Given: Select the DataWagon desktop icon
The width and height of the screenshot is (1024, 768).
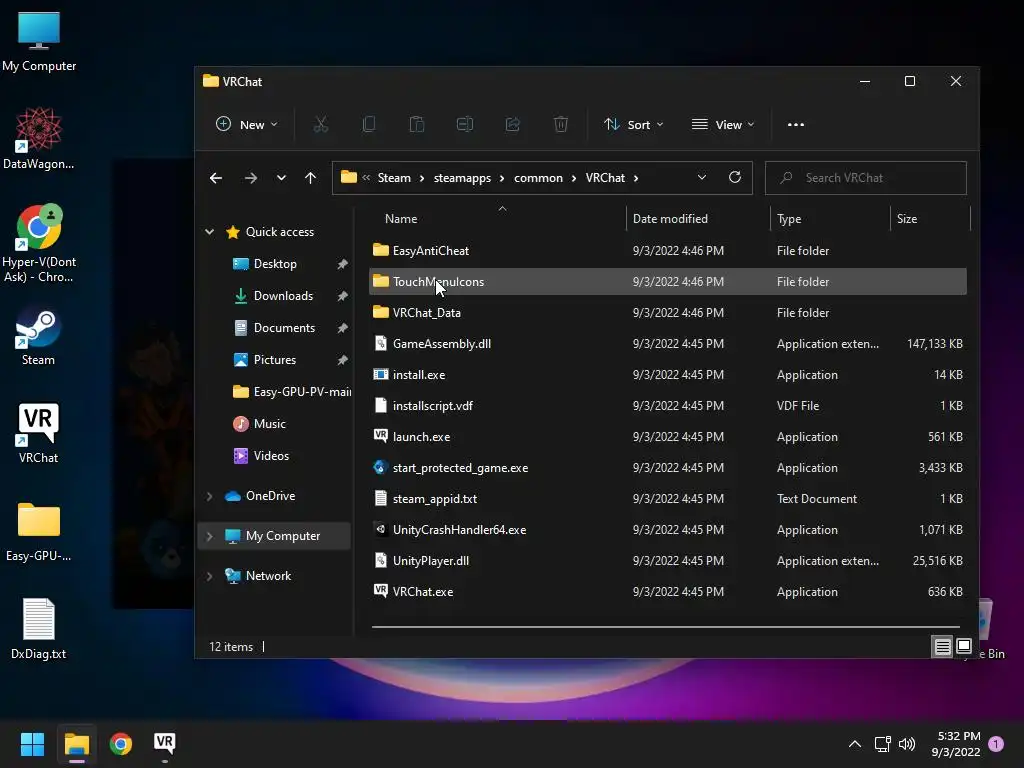Looking at the screenshot, I should coord(38,138).
